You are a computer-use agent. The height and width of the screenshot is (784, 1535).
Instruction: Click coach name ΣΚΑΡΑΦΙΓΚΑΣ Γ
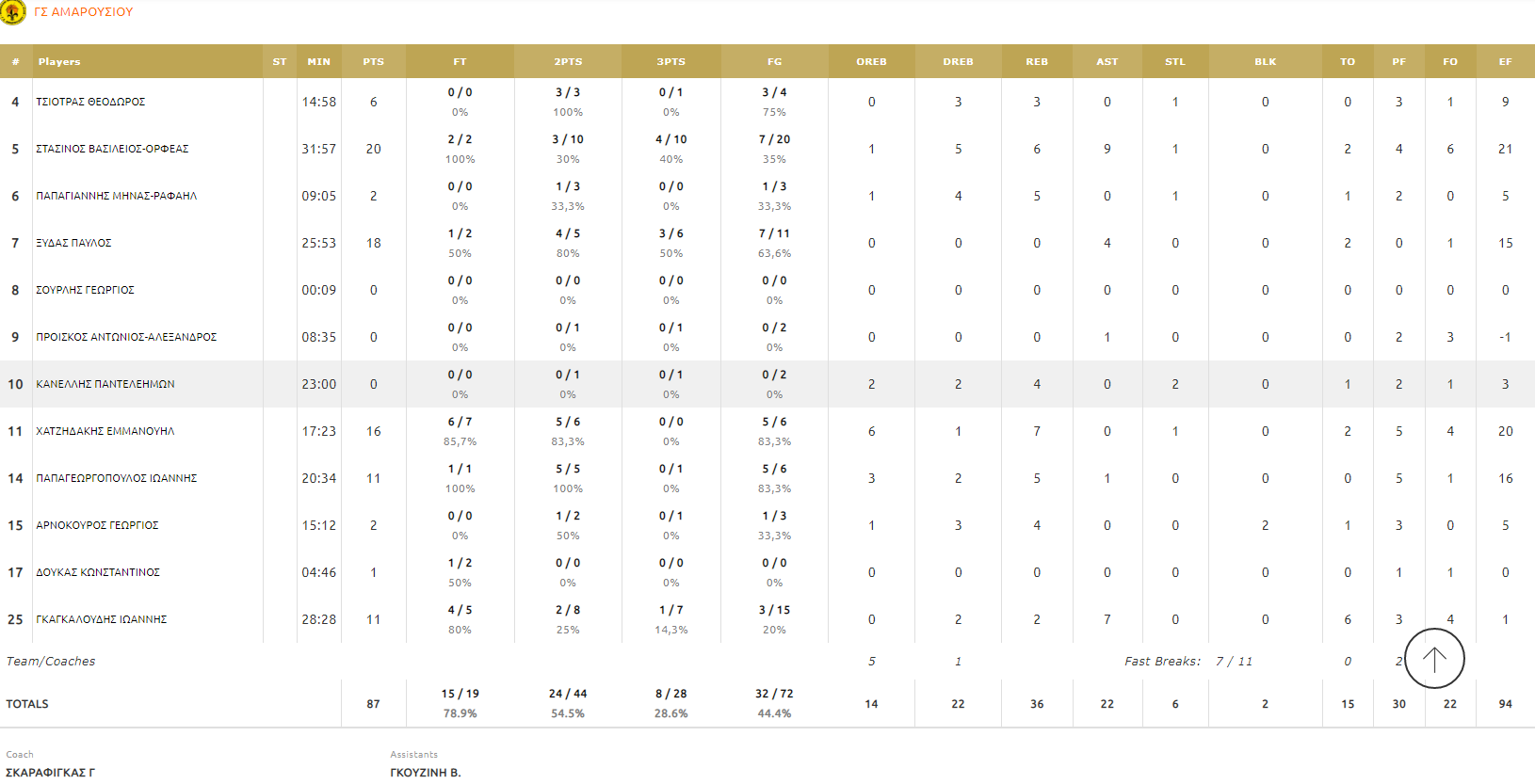pos(51,773)
